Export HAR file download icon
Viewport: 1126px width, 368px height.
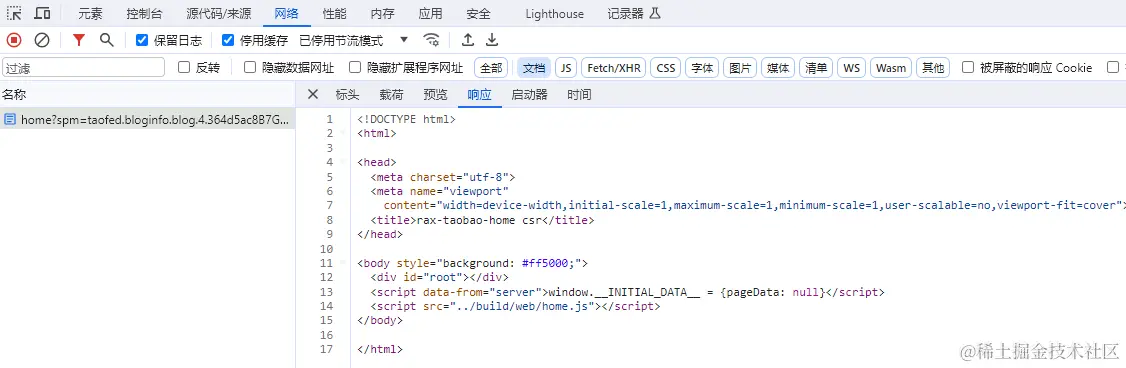point(493,40)
